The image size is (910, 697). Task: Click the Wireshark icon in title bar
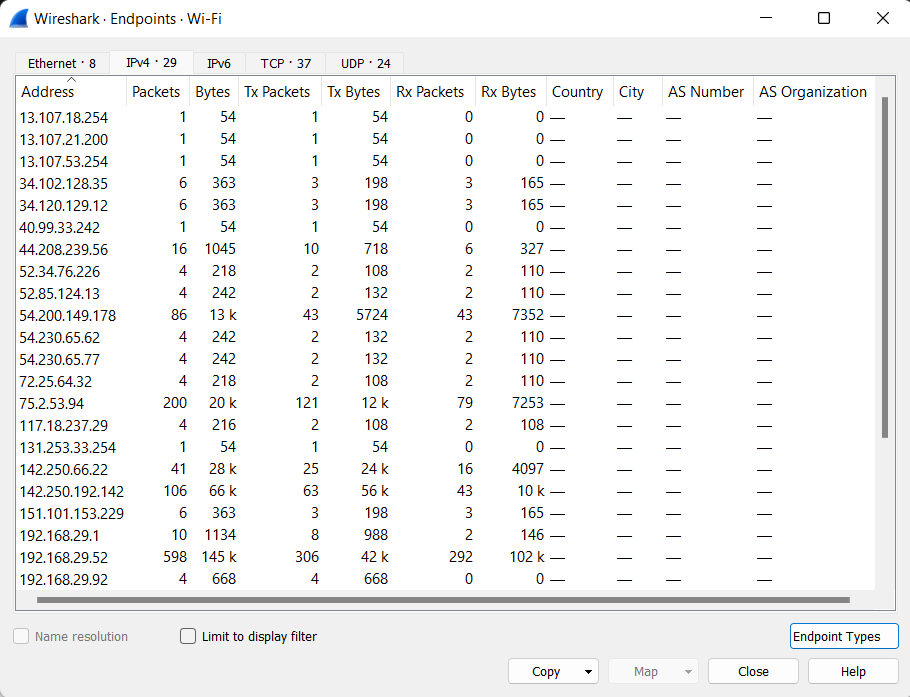[16, 17]
